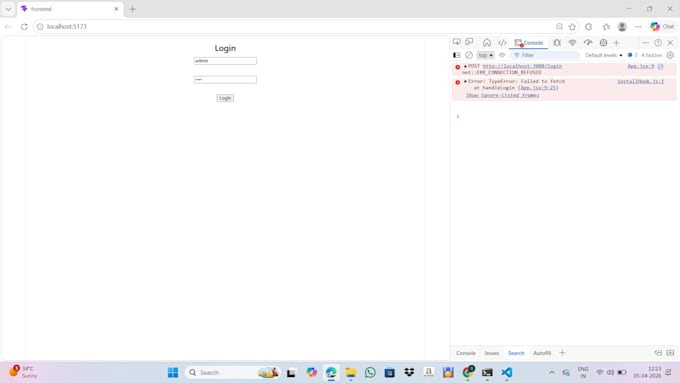Create a live expression eye icon
The image size is (680, 383).
point(502,55)
